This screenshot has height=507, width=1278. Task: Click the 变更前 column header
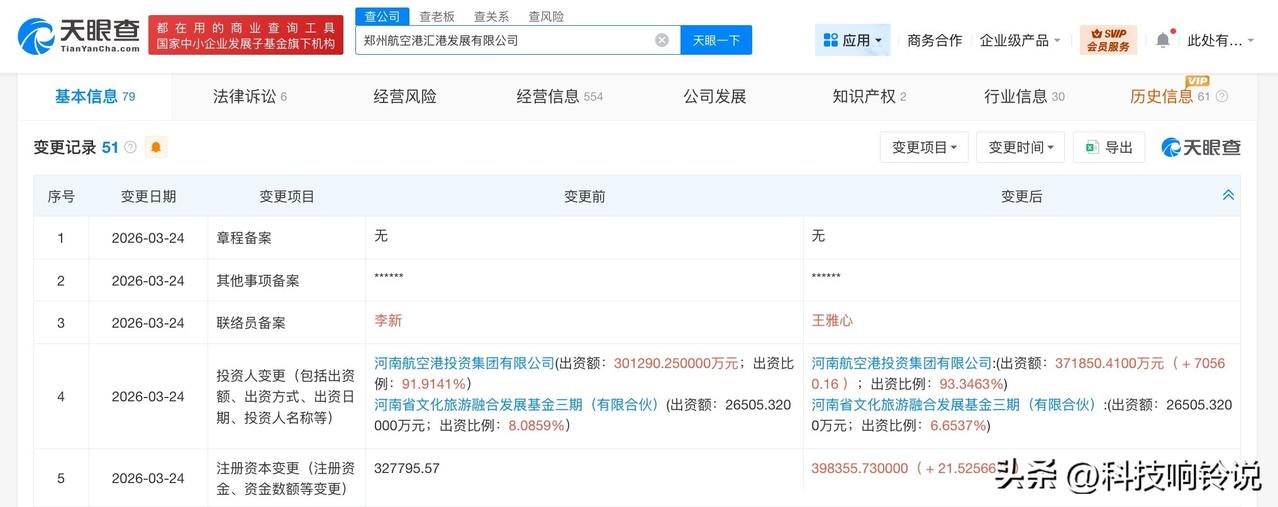tap(585, 197)
